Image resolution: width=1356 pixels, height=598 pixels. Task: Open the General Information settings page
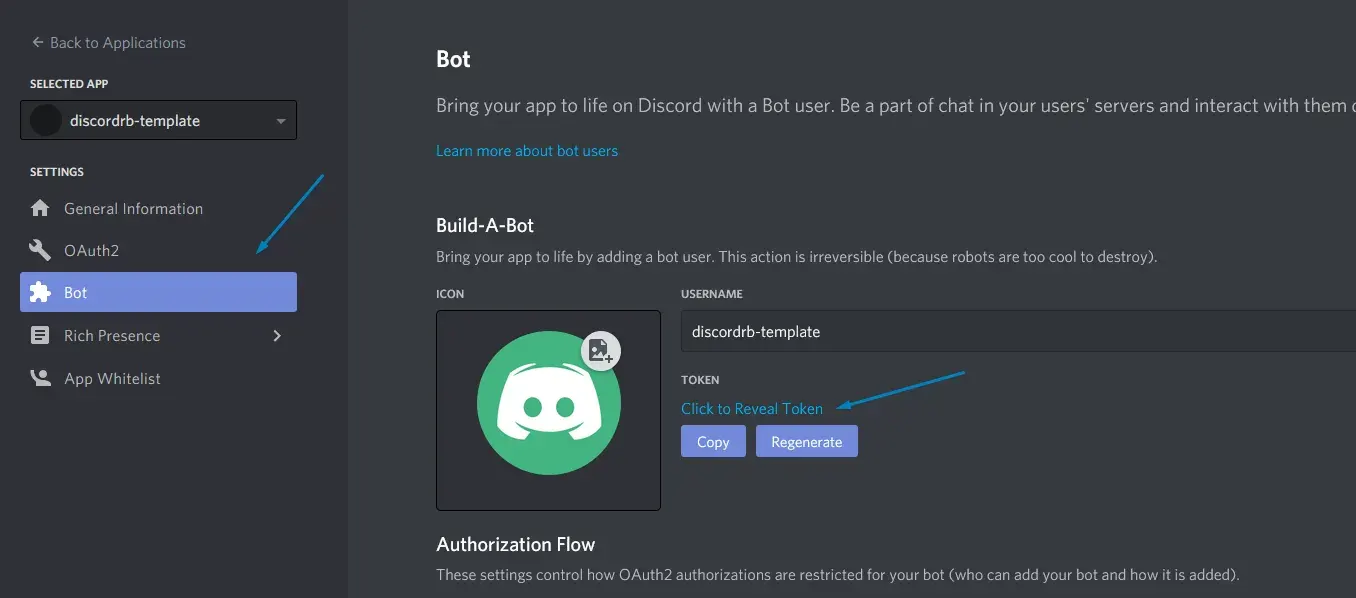tap(133, 208)
